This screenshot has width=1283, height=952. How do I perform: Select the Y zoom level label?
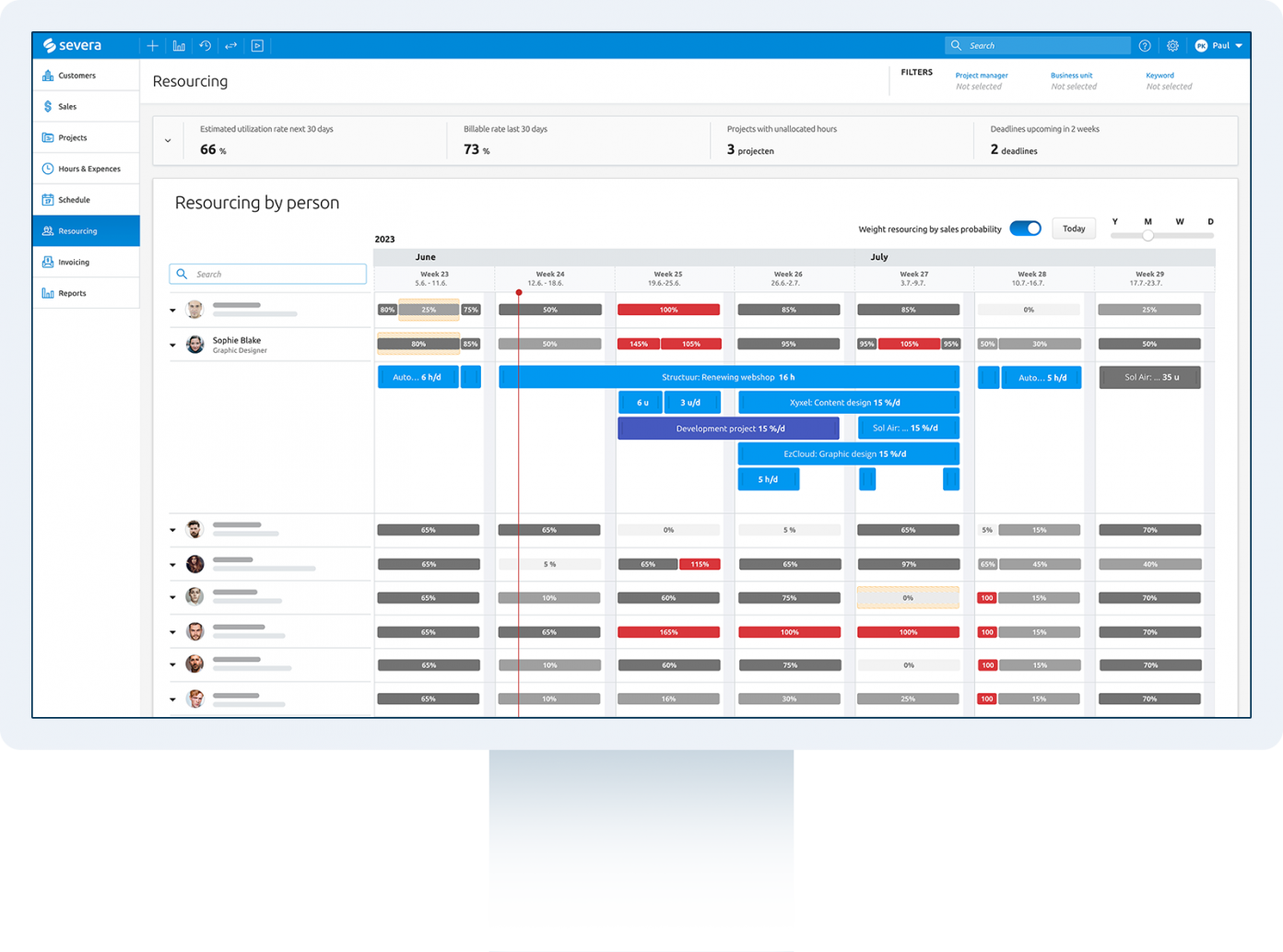pos(1114,221)
